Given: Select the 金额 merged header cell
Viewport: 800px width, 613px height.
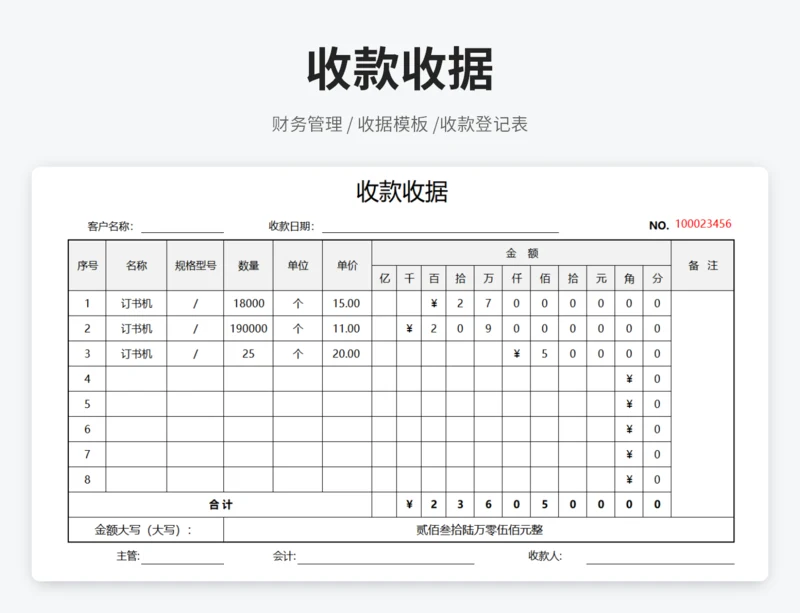Looking at the screenshot, I should pos(521,253).
